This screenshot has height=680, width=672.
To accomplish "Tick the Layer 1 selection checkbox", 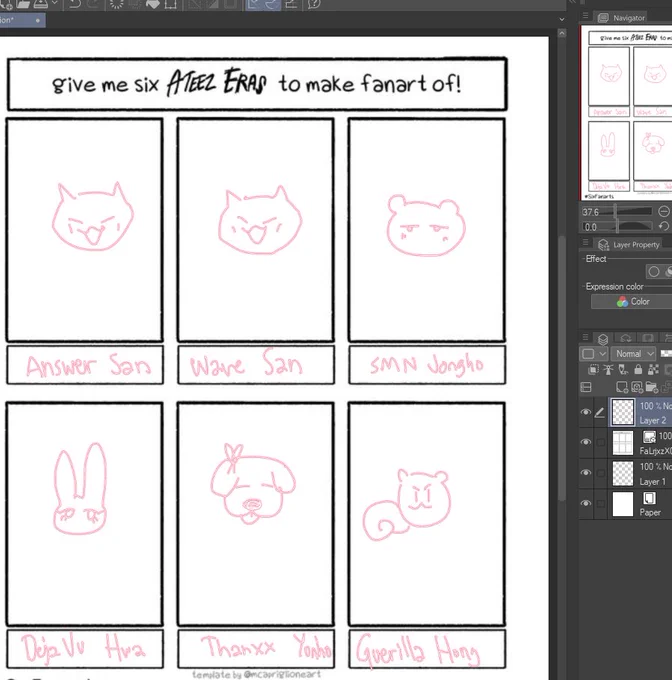I will pyautogui.click(x=600, y=473).
